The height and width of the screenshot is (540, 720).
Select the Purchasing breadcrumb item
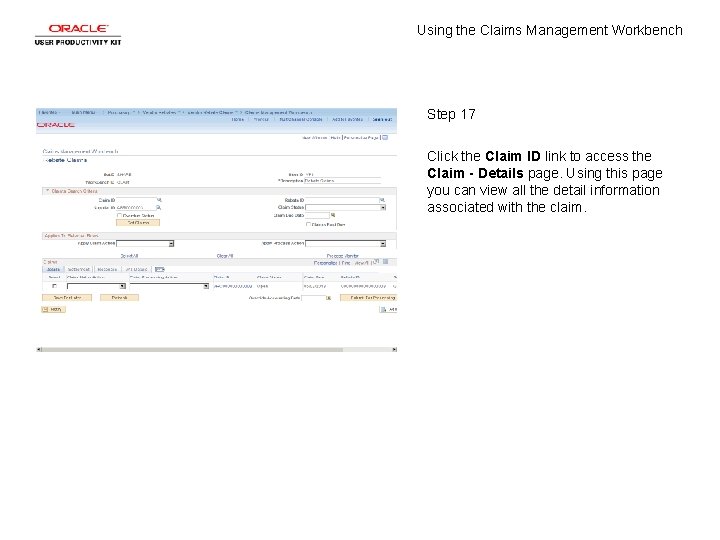(x=118, y=112)
